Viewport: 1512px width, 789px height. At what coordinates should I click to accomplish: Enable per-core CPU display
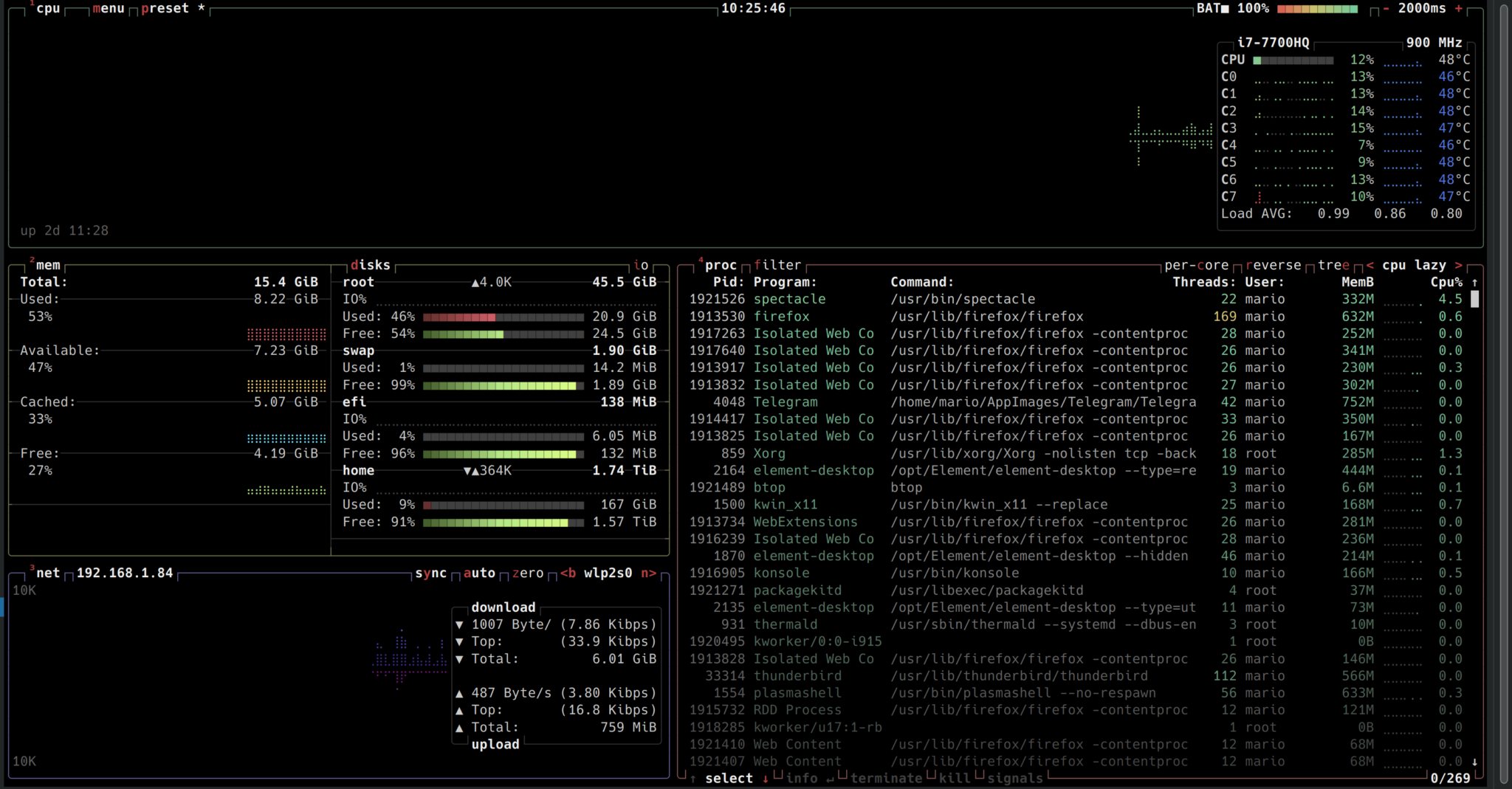coord(1195,264)
